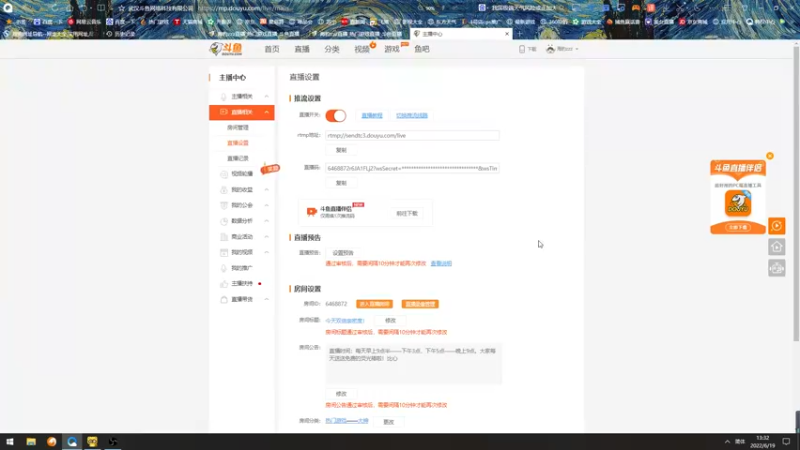Click the page vertical scrollbar
800x450 pixels.
click(x=796, y=194)
